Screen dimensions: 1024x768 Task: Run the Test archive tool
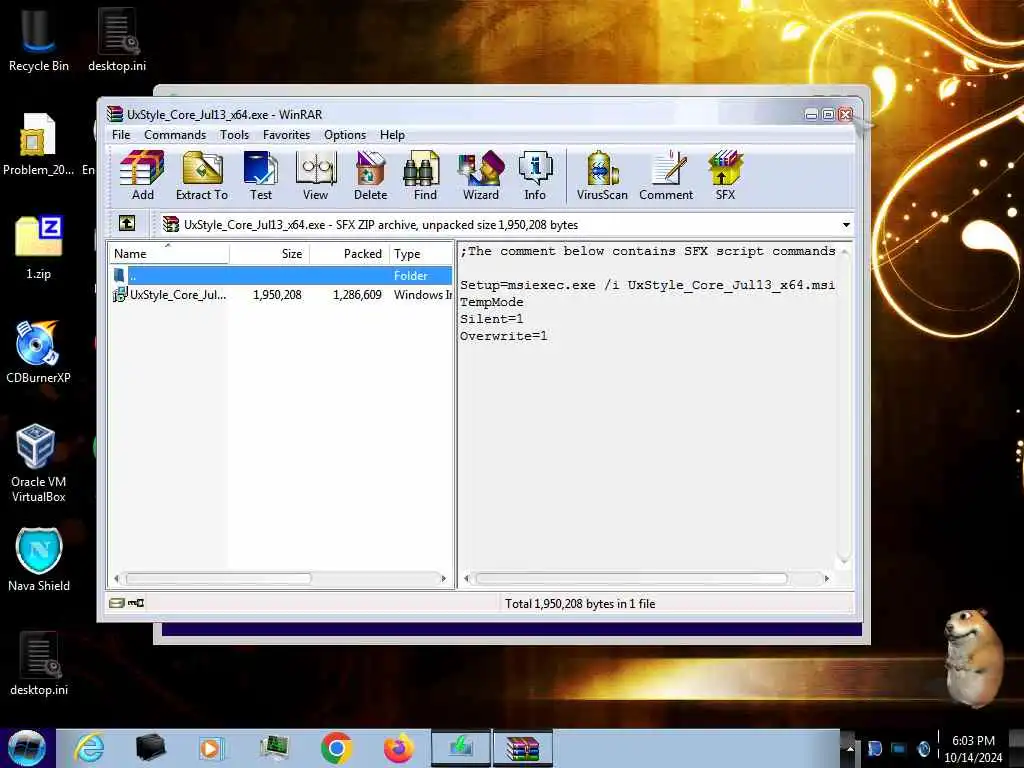[x=261, y=175]
